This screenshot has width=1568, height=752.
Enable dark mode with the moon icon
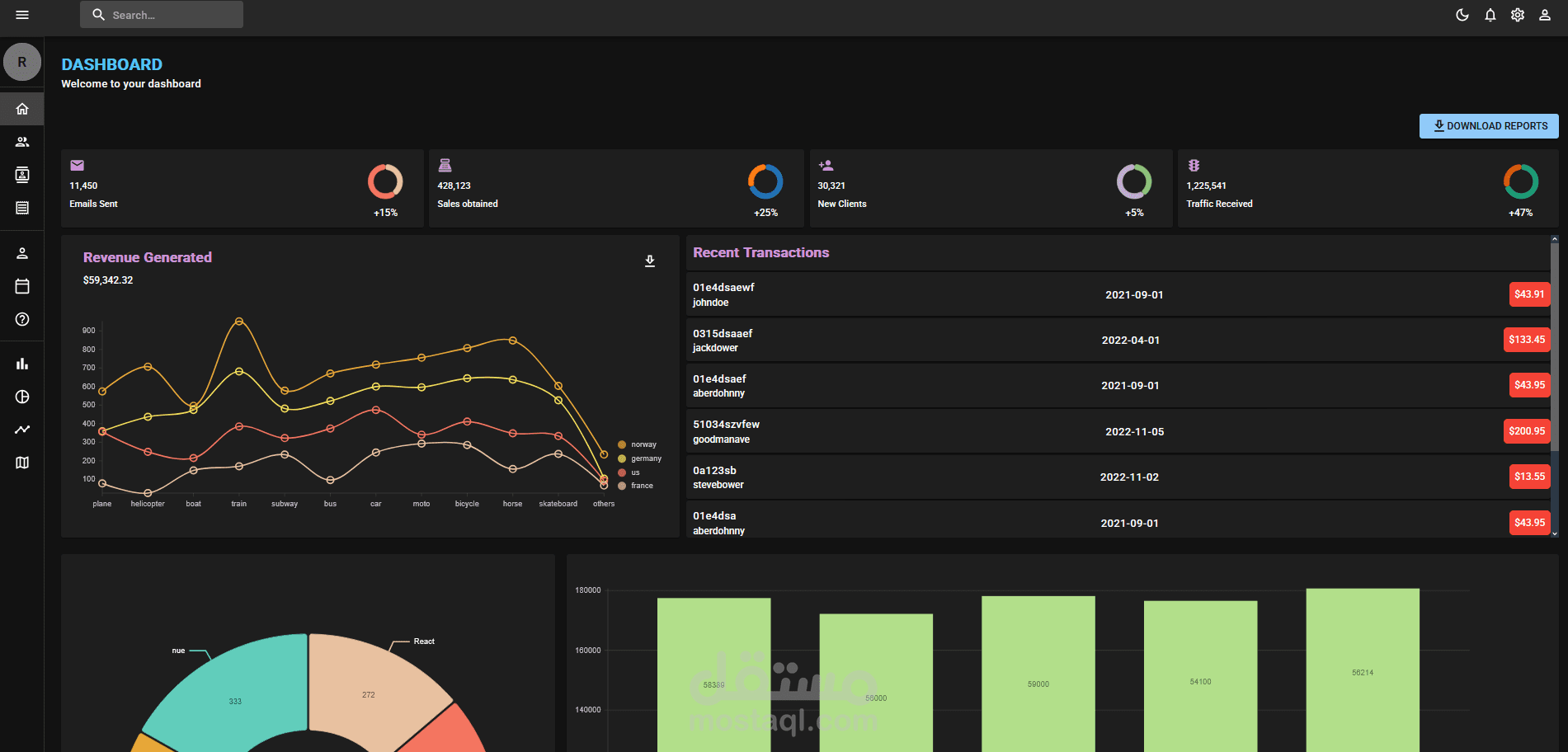click(1462, 15)
